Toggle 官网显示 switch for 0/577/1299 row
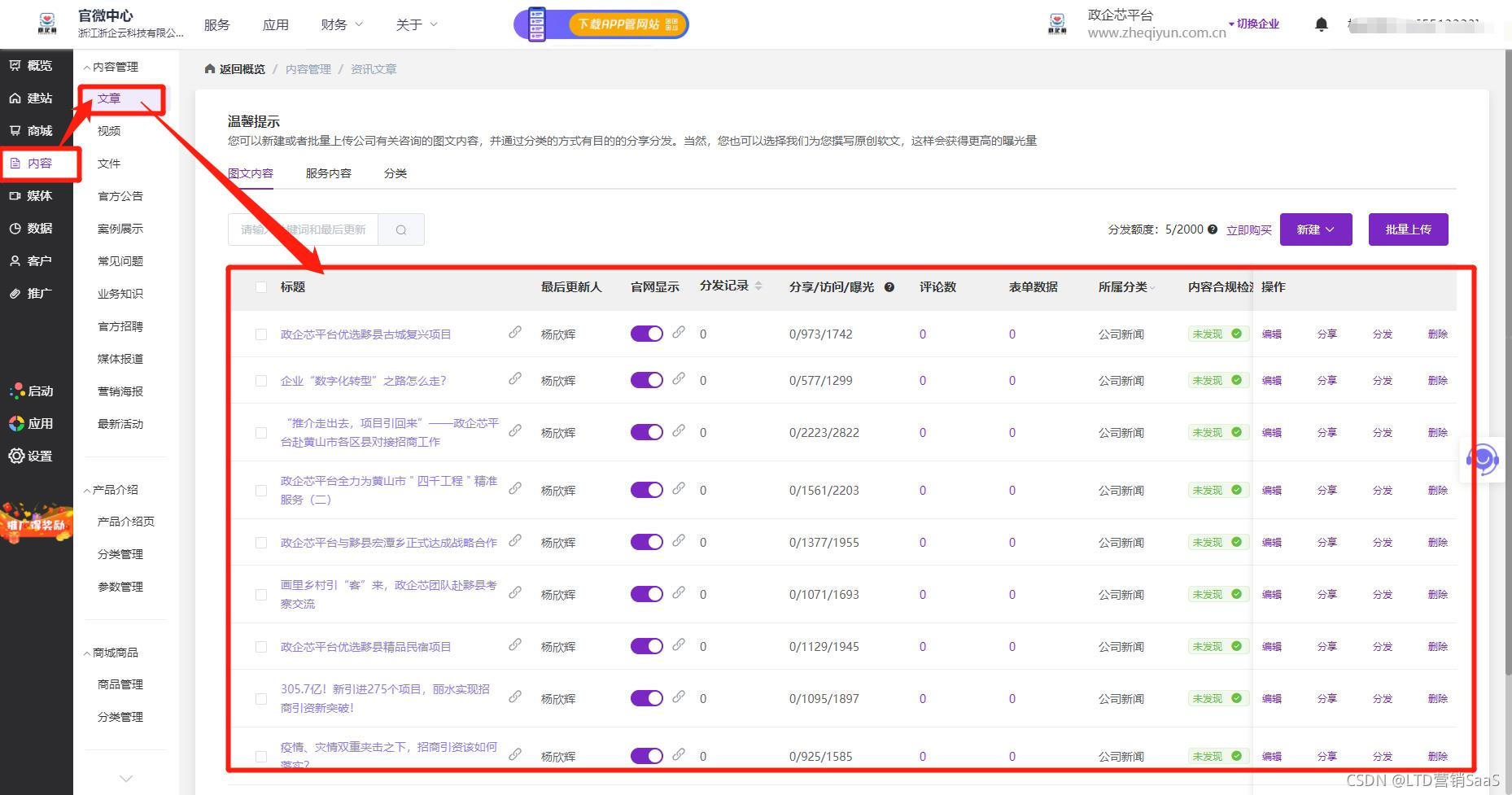This screenshot has width=1512, height=795. click(x=647, y=380)
